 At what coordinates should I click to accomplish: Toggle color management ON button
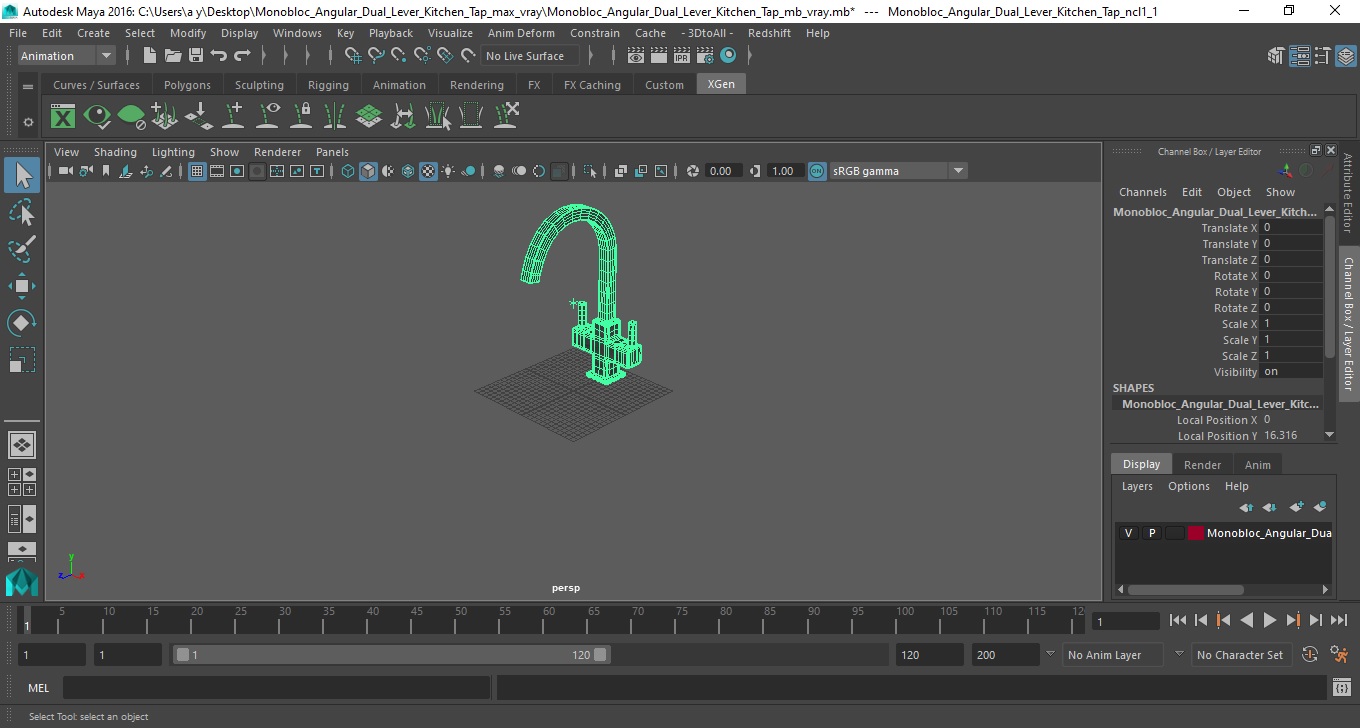click(817, 171)
